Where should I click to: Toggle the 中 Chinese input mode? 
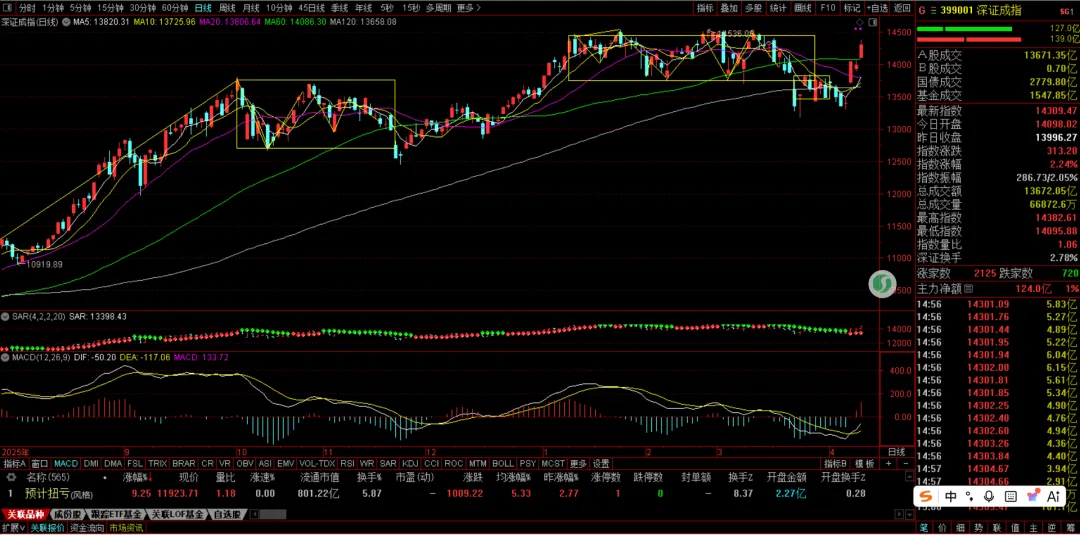[951, 496]
